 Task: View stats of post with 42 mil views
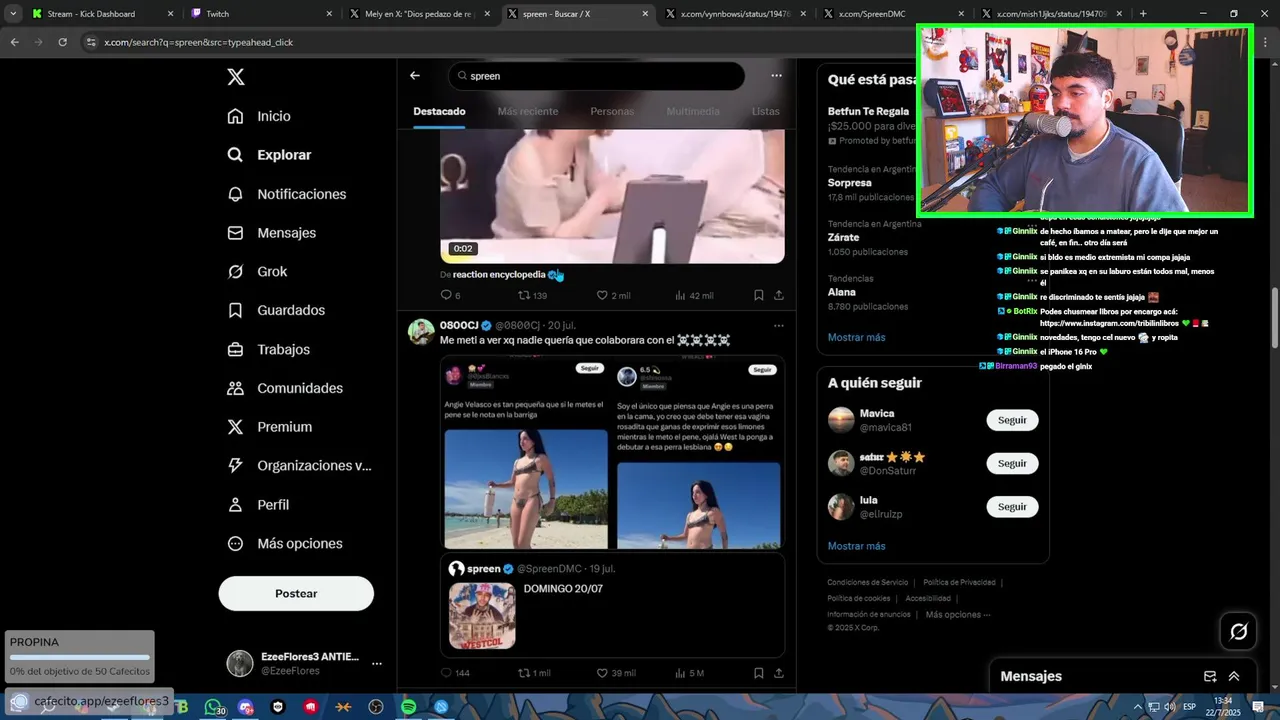pyautogui.click(x=694, y=295)
